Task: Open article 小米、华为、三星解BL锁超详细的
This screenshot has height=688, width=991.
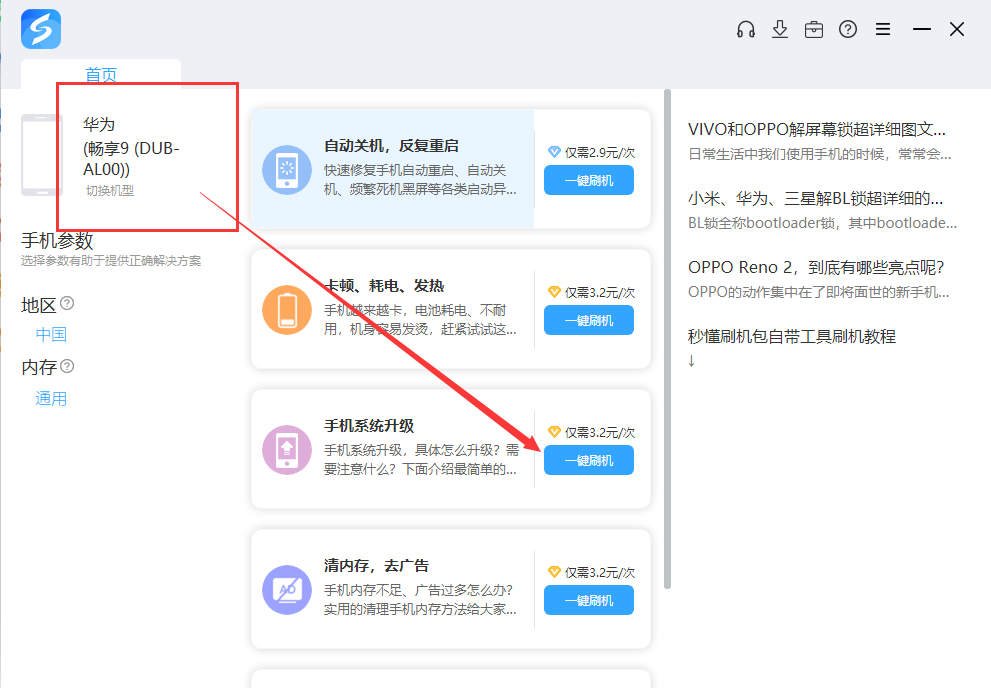Action: point(815,198)
